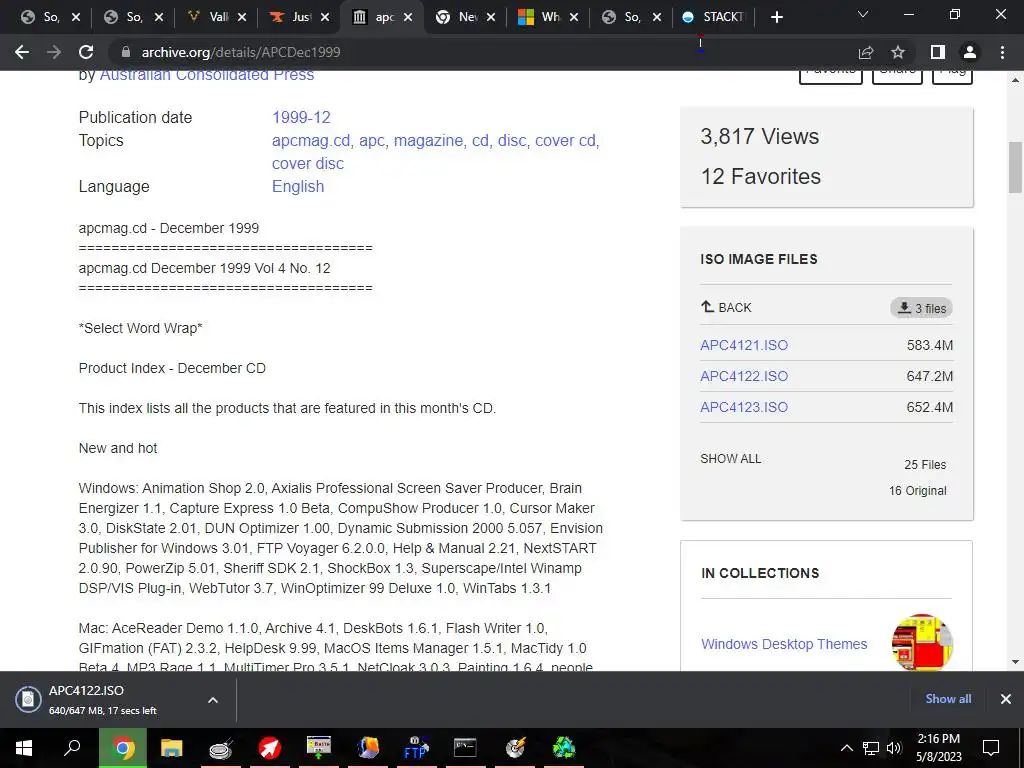Open the Windows Start menu
The width and height of the screenshot is (1024, 768).
24,748
